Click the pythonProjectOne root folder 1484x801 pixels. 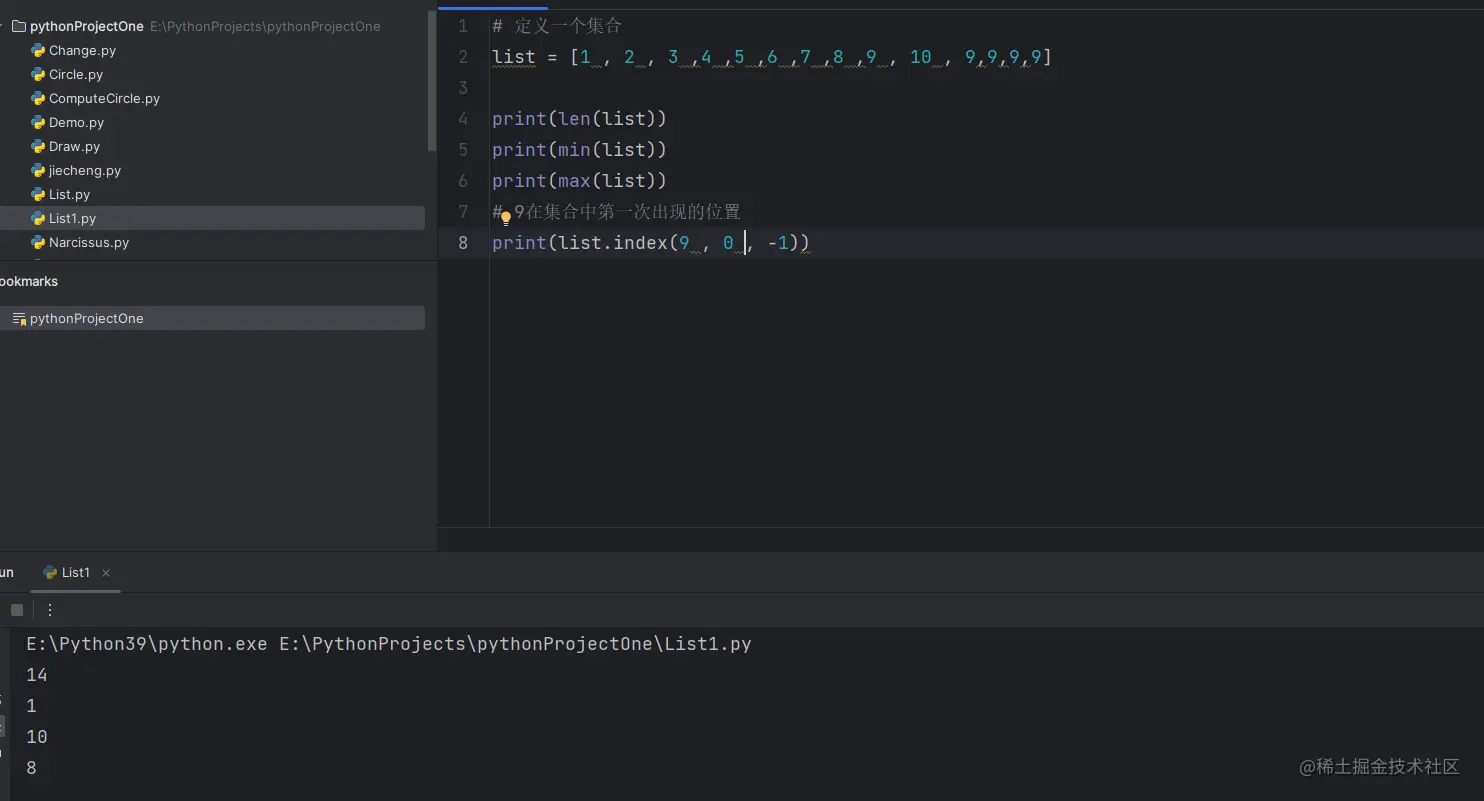[x=87, y=26]
